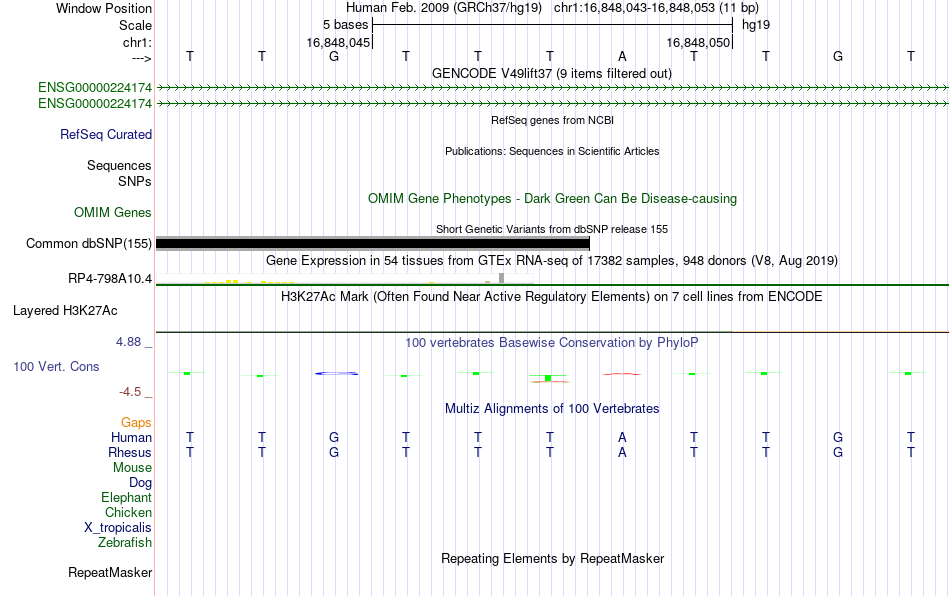950x596 pixels.
Task: Open the RefSeq Curated track label
Action: 105,134
